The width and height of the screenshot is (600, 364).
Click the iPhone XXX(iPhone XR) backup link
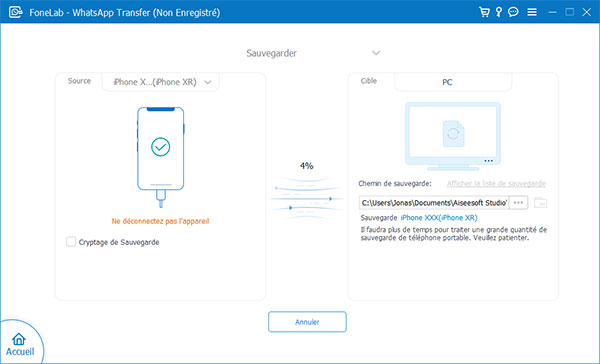coord(439,218)
